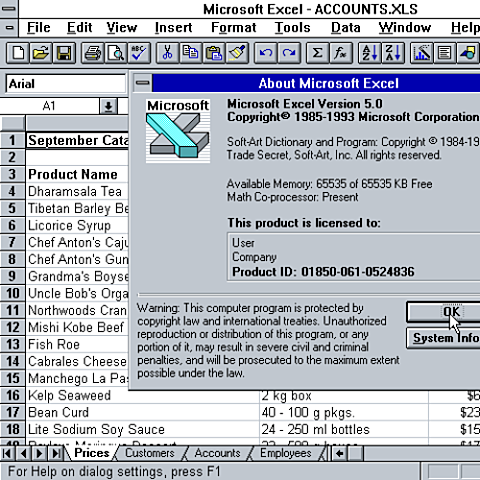
Task: Click the AutoSum sigma icon
Action: tap(318, 53)
